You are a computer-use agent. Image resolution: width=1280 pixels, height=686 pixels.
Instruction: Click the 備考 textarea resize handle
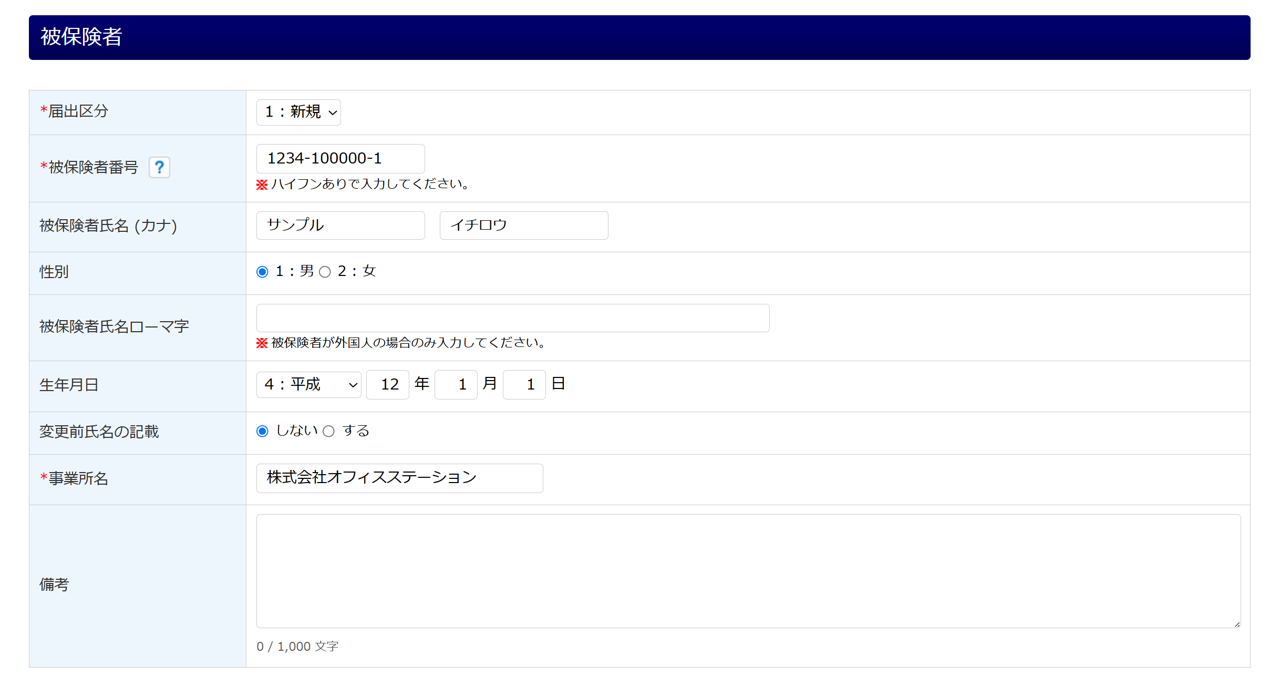[1235, 622]
